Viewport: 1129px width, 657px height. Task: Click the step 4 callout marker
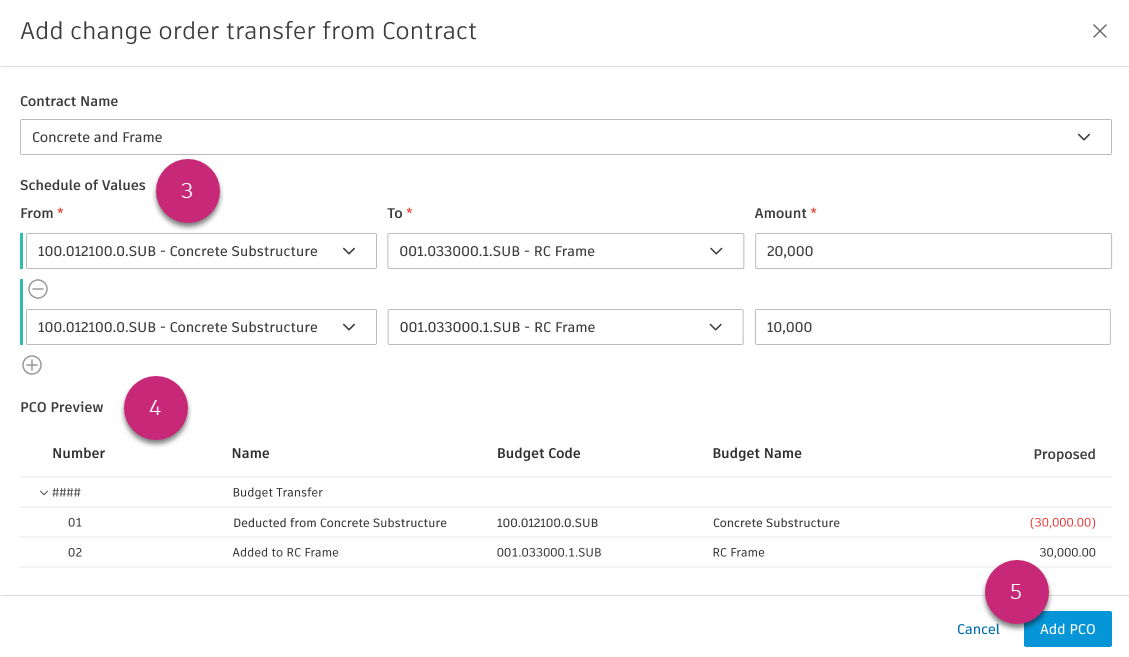[x=155, y=408]
